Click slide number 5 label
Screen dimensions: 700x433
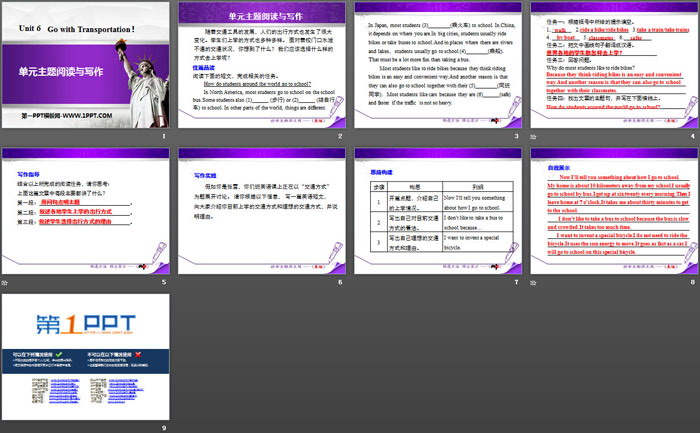pyautogui.click(x=164, y=282)
